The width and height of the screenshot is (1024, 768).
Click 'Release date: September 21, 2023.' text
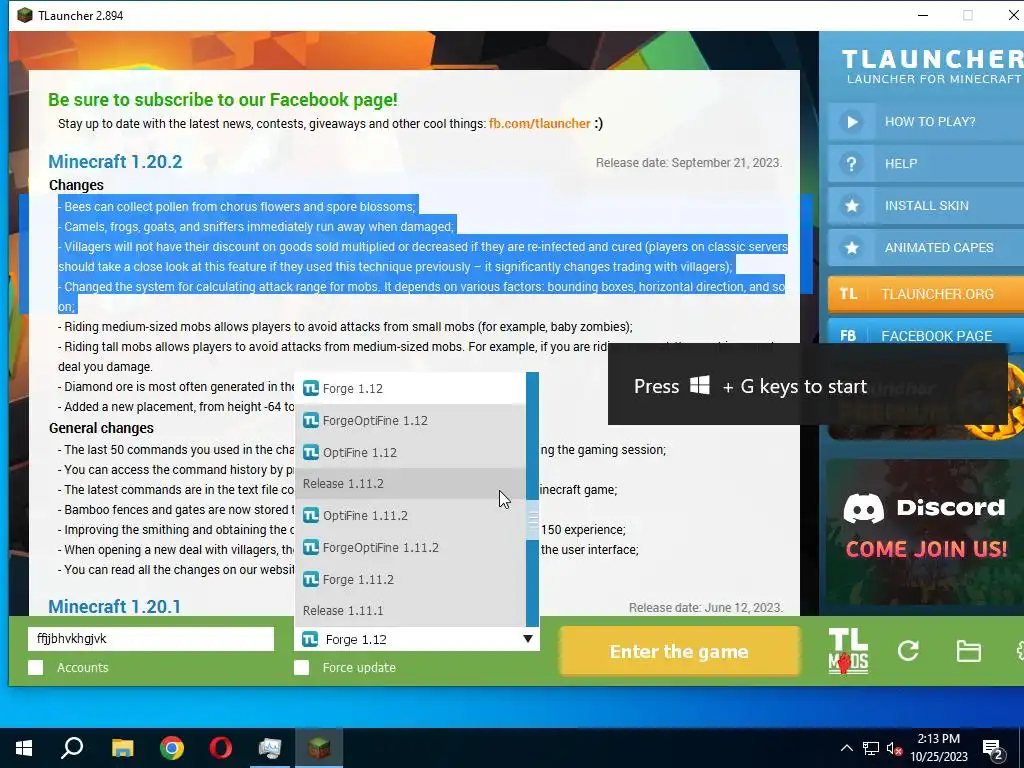(x=689, y=163)
